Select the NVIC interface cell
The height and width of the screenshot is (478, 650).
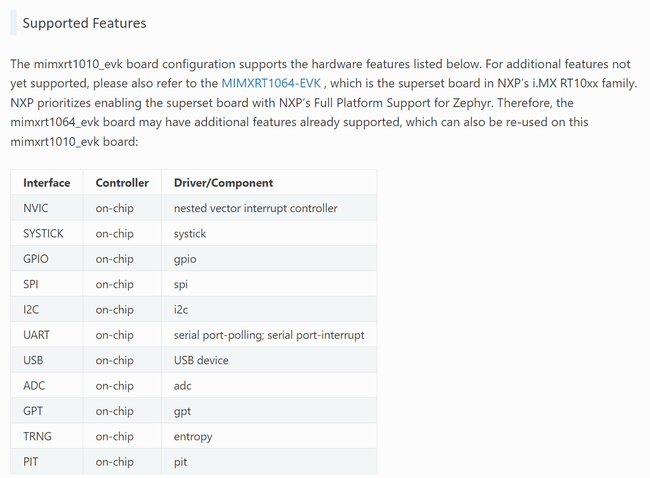[x=36, y=208]
